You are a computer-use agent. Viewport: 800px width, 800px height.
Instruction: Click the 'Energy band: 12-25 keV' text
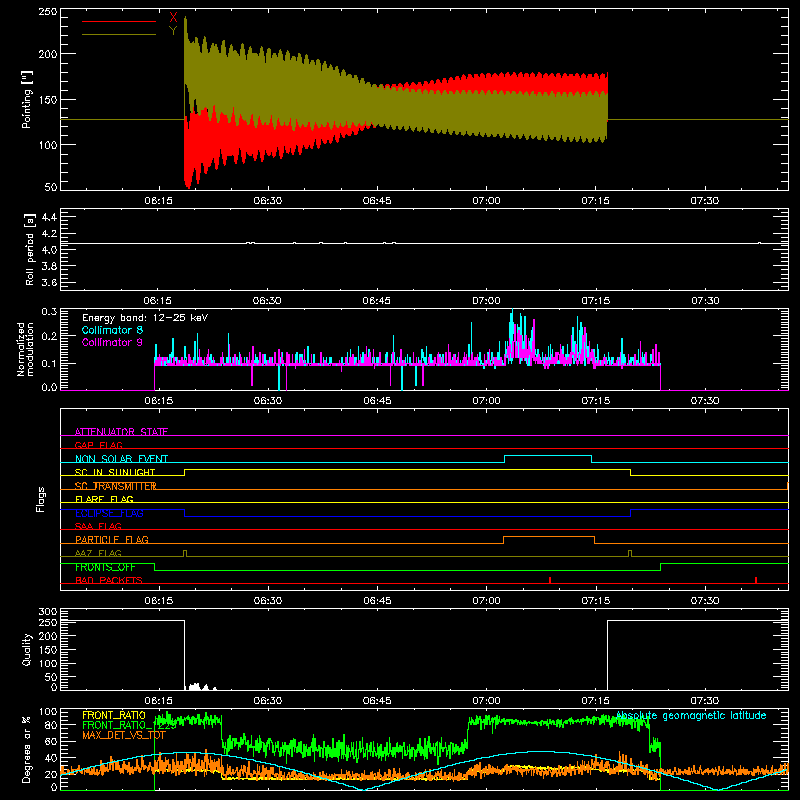145,318
